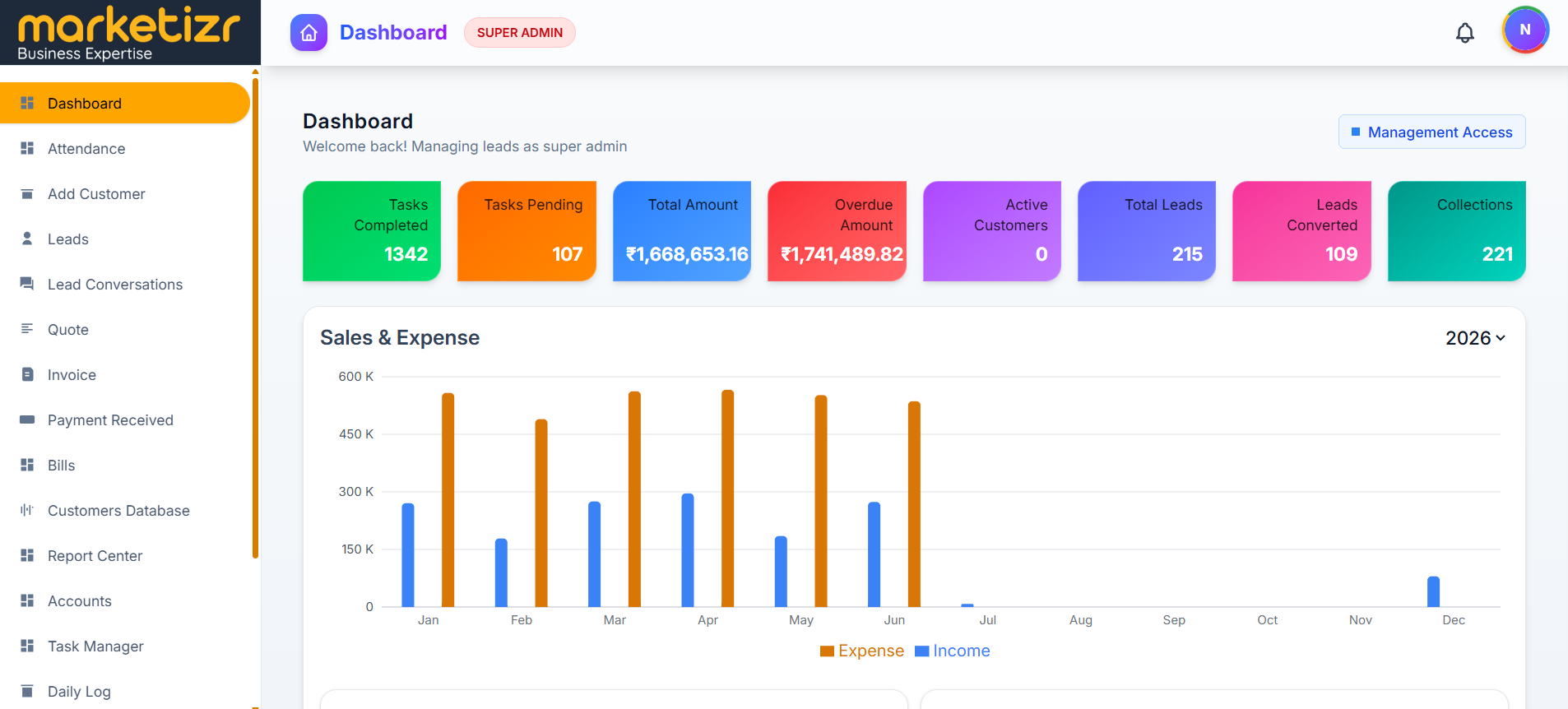The width and height of the screenshot is (1568, 709).
Task: Click the Bills sidebar icon
Action: pyautogui.click(x=27, y=465)
